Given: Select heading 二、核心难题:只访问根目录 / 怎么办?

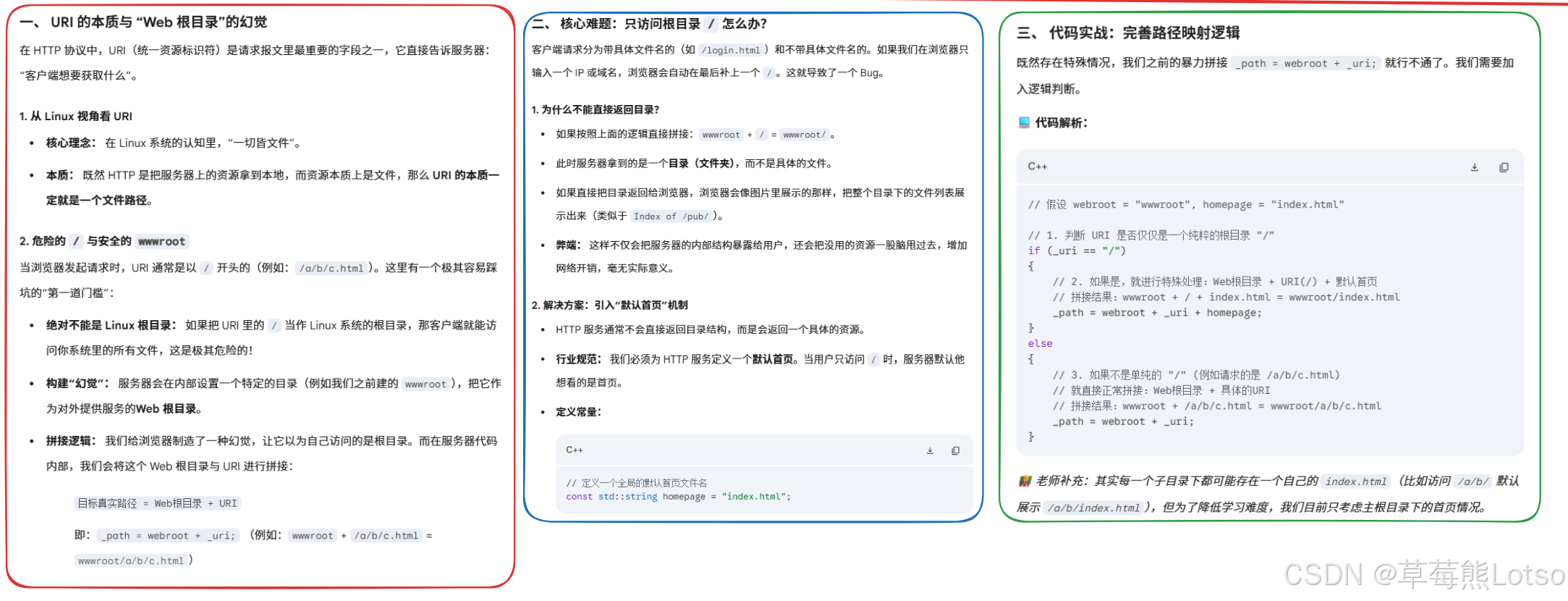Looking at the screenshot, I should 649,24.
